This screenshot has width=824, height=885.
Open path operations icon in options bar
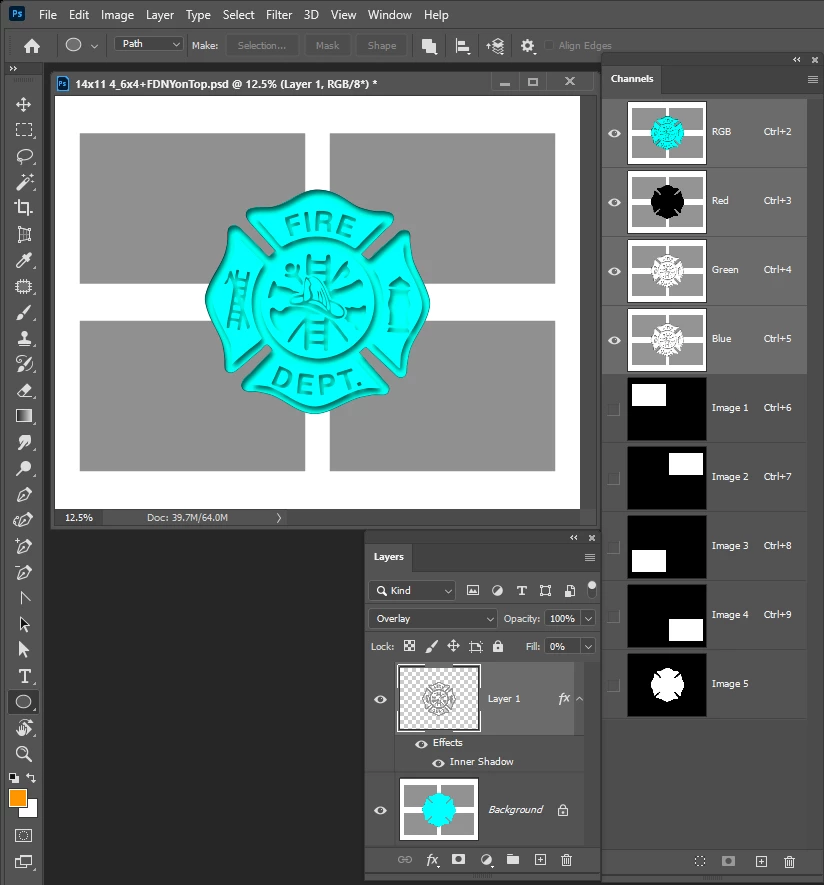(429, 46)
